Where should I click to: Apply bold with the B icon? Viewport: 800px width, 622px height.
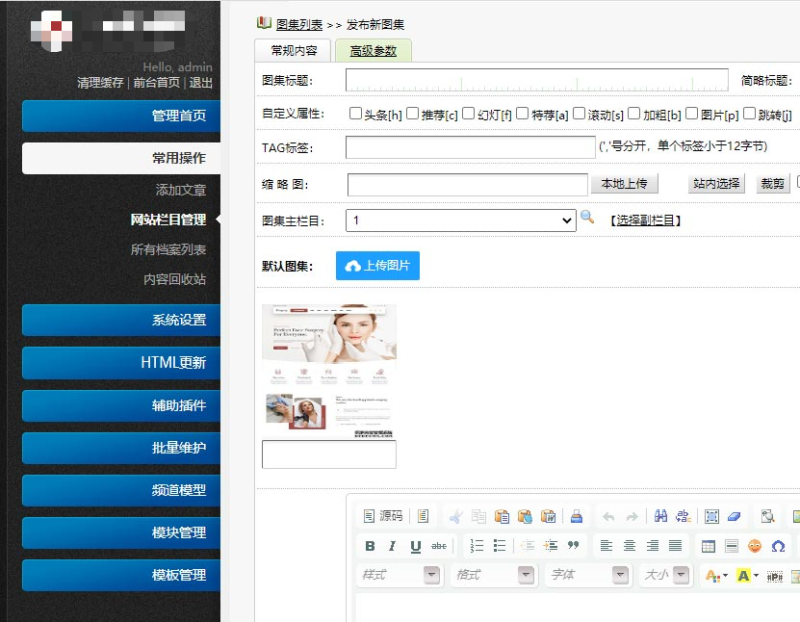(370, 546)
